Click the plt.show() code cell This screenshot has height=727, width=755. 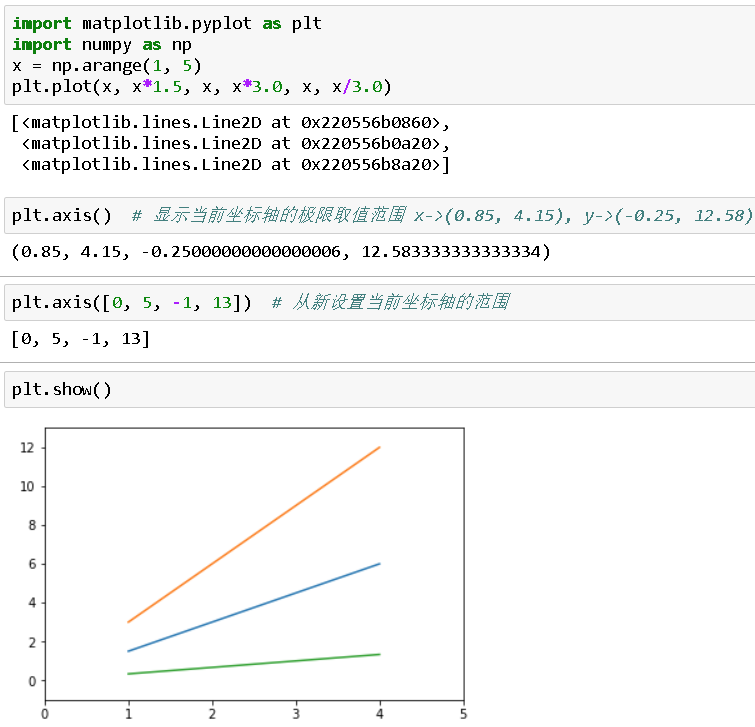[x=379, y=389]
